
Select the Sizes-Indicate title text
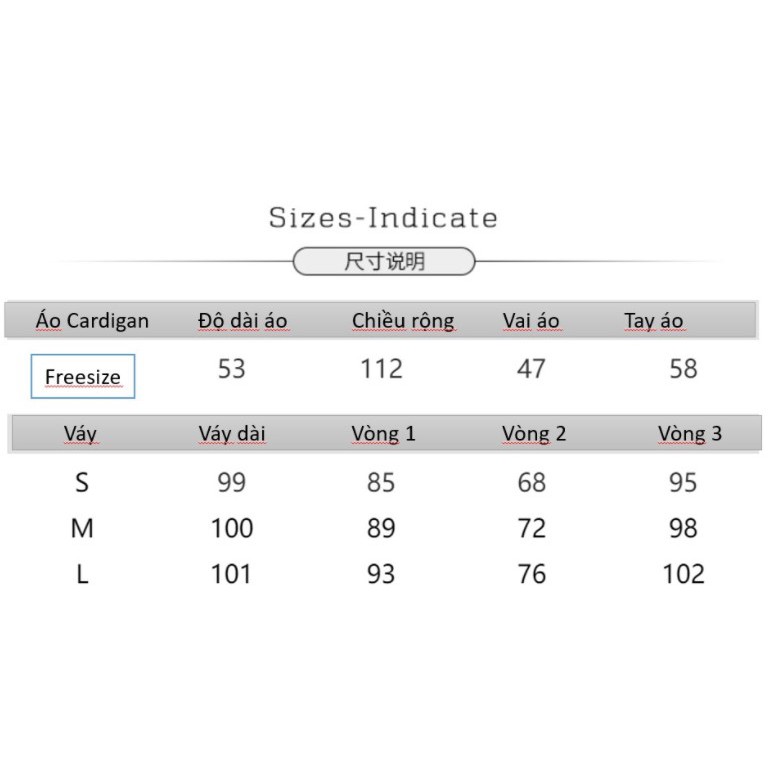[383, 218]
